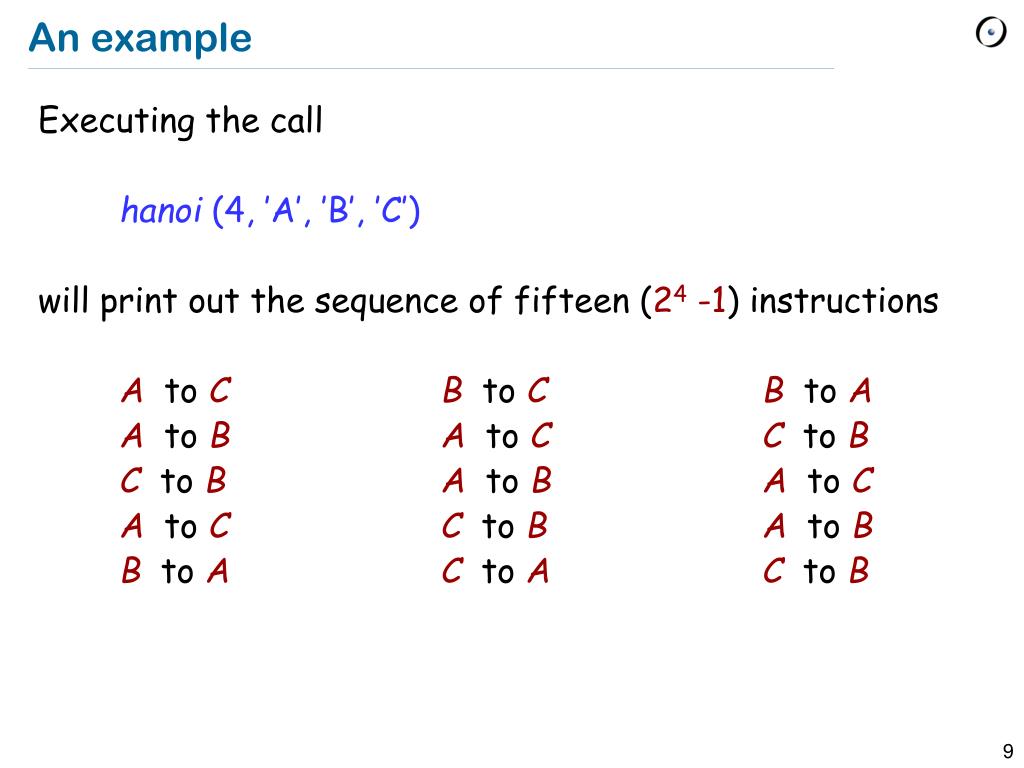Click first instruction 'A to C' left column
Image resolution: width=1024 pixels, height=768 pixels.
(176, 391)
